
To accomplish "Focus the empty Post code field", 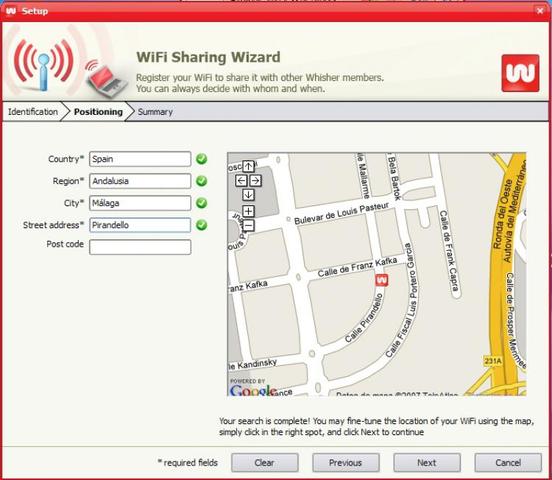I will (x=140, y=247).
